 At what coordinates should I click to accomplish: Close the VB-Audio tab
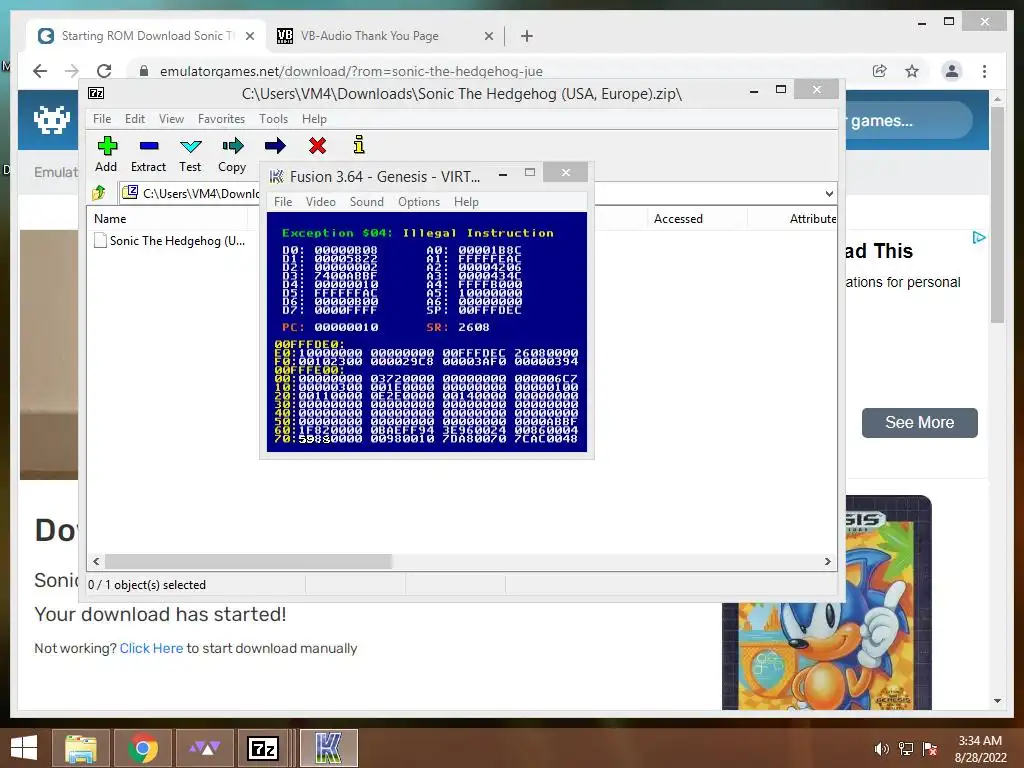488,37
